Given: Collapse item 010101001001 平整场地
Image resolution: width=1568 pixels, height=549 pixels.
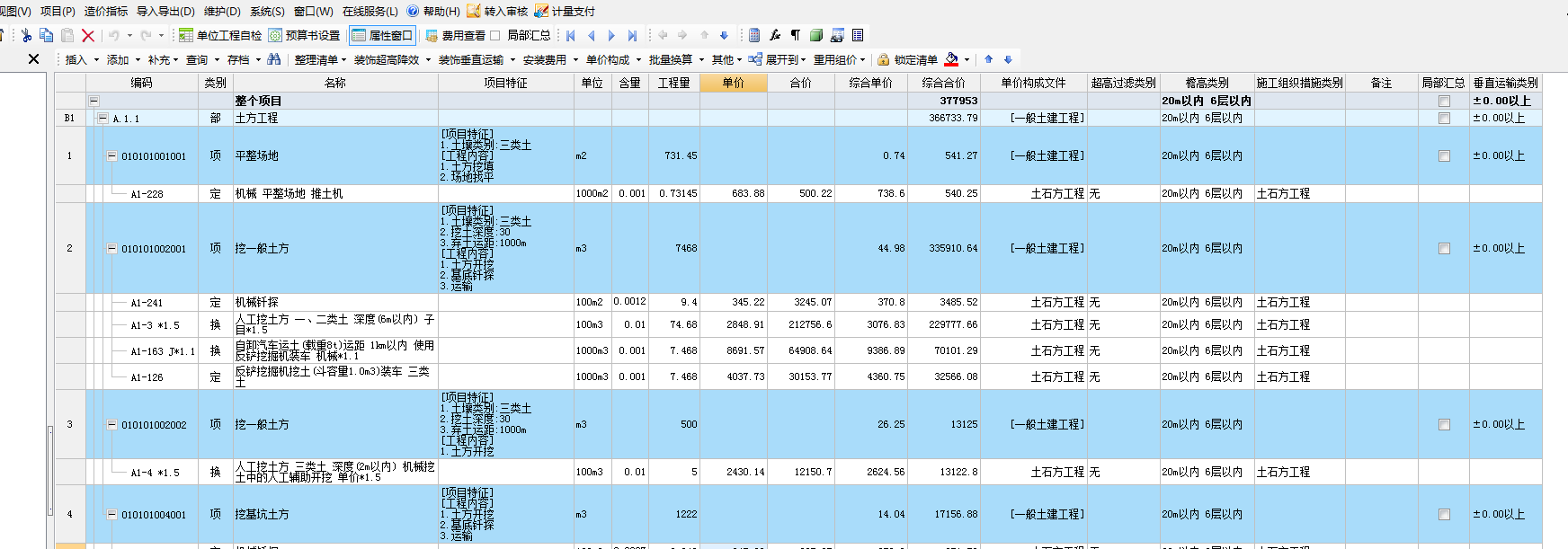Looking at the screenshot, I should (111, 155).
